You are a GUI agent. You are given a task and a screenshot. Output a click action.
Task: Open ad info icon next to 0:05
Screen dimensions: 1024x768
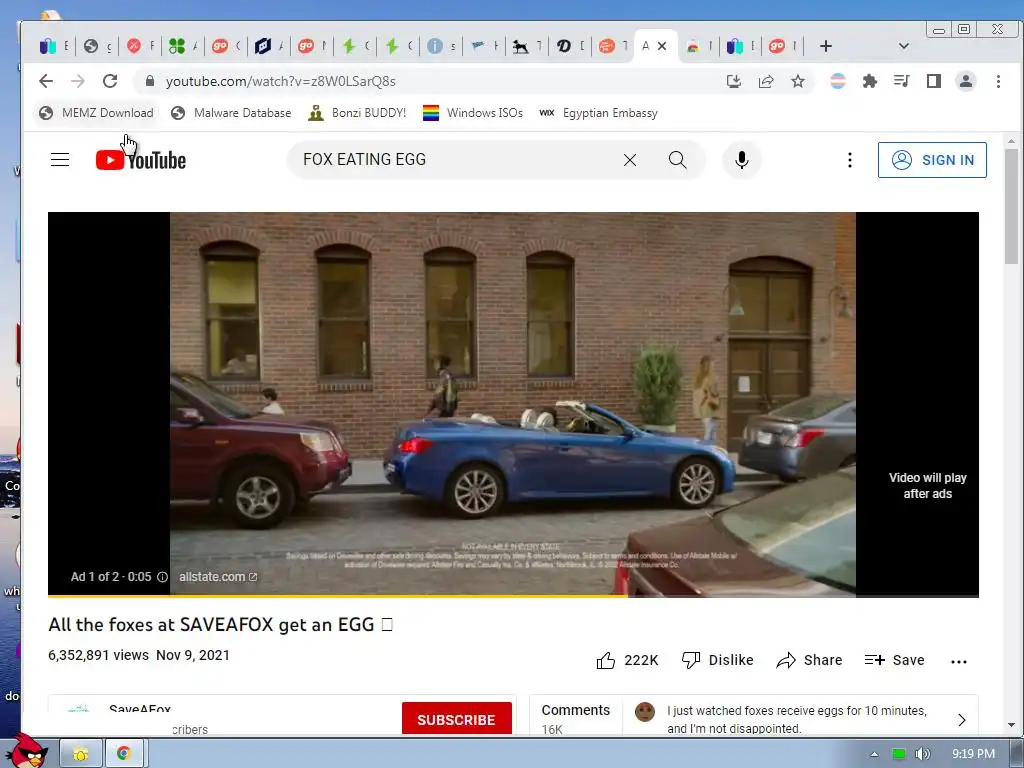click(x=162, y=577)
